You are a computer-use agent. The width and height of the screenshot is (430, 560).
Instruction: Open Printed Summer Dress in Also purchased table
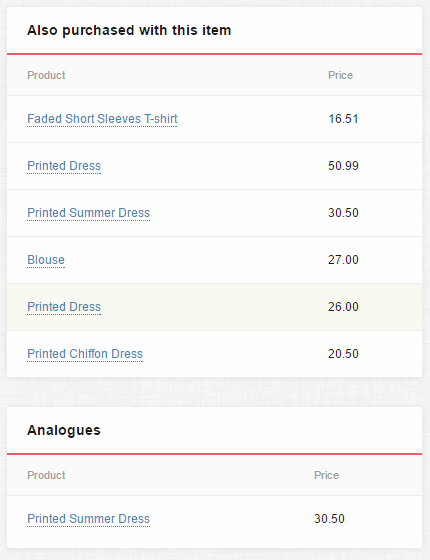point(88,213)
